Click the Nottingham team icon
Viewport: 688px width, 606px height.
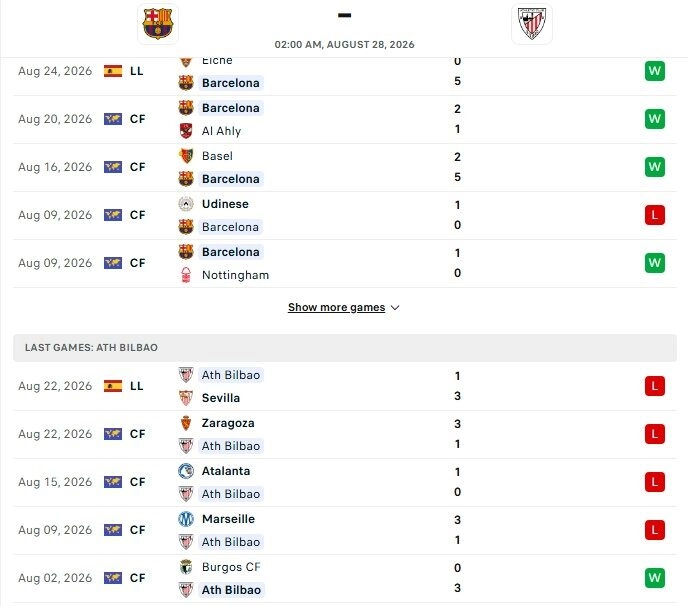tap(186, 275)
